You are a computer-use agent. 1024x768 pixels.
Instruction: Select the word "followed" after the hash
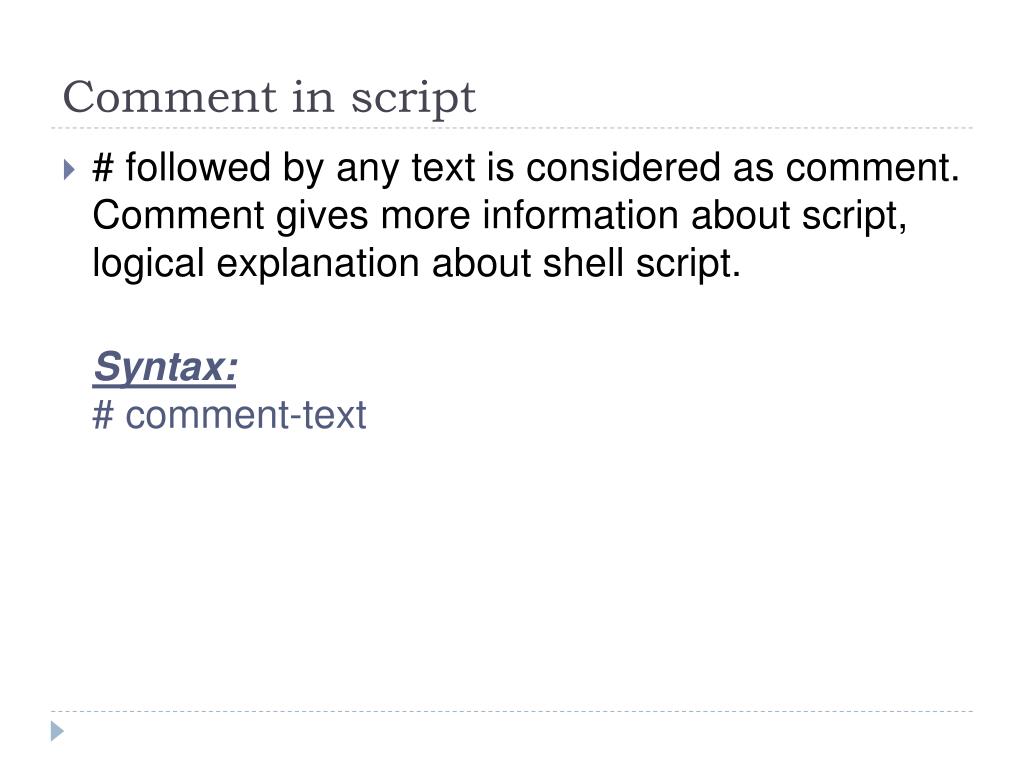tap(198, 167)
